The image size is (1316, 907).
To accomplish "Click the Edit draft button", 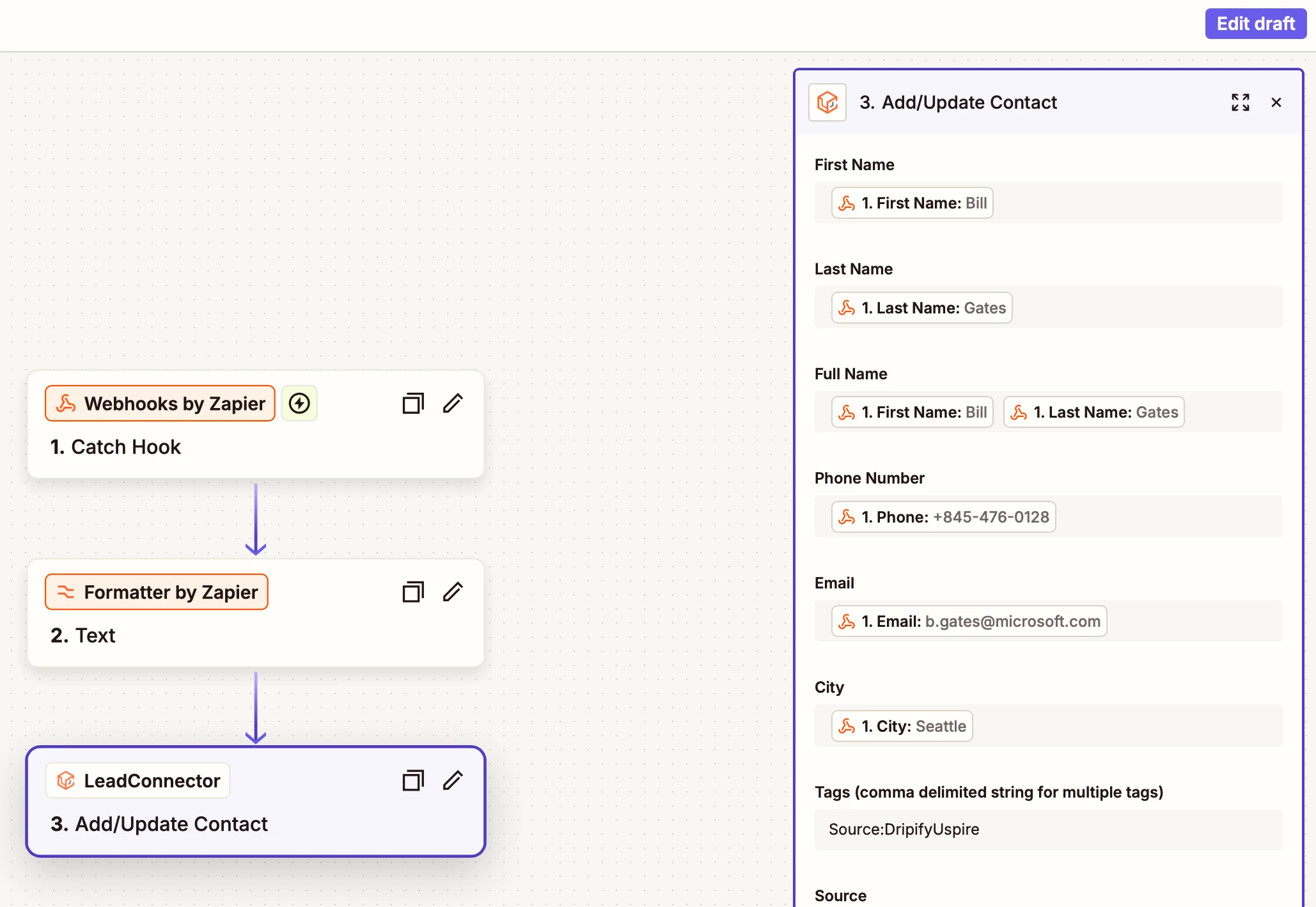I will pos(1255,24).
